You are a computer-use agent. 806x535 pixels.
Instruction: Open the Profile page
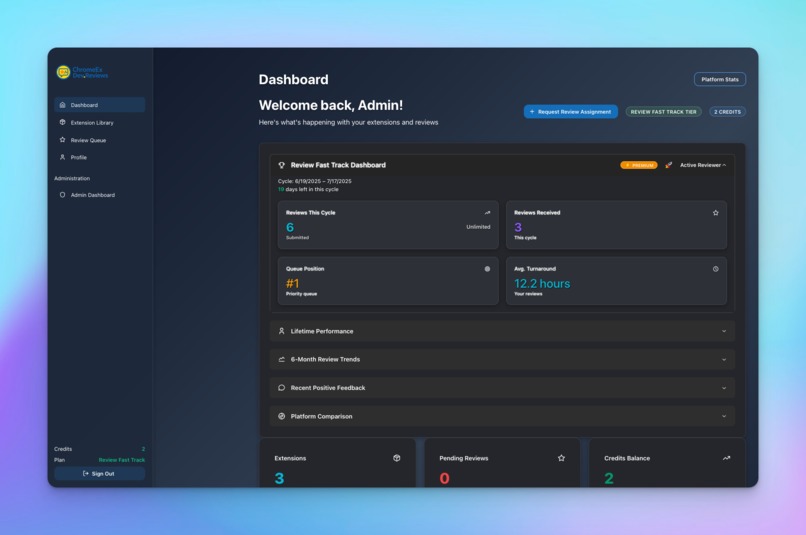pos(99,157)
